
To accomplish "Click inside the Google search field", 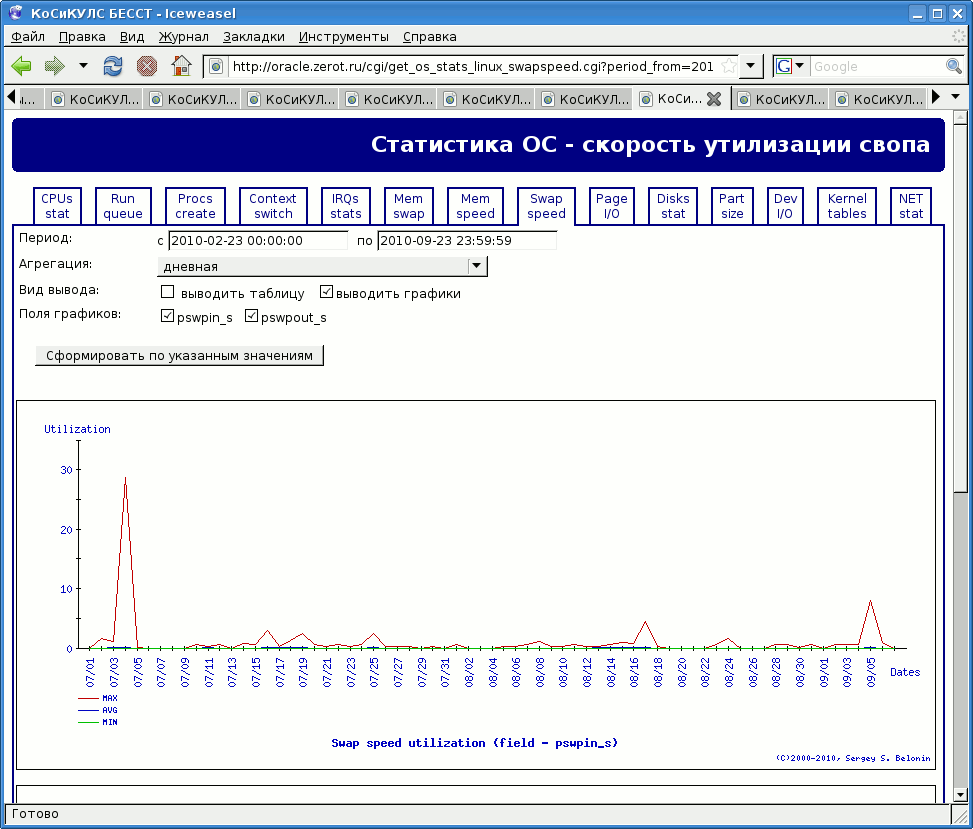I will (877, 66).
